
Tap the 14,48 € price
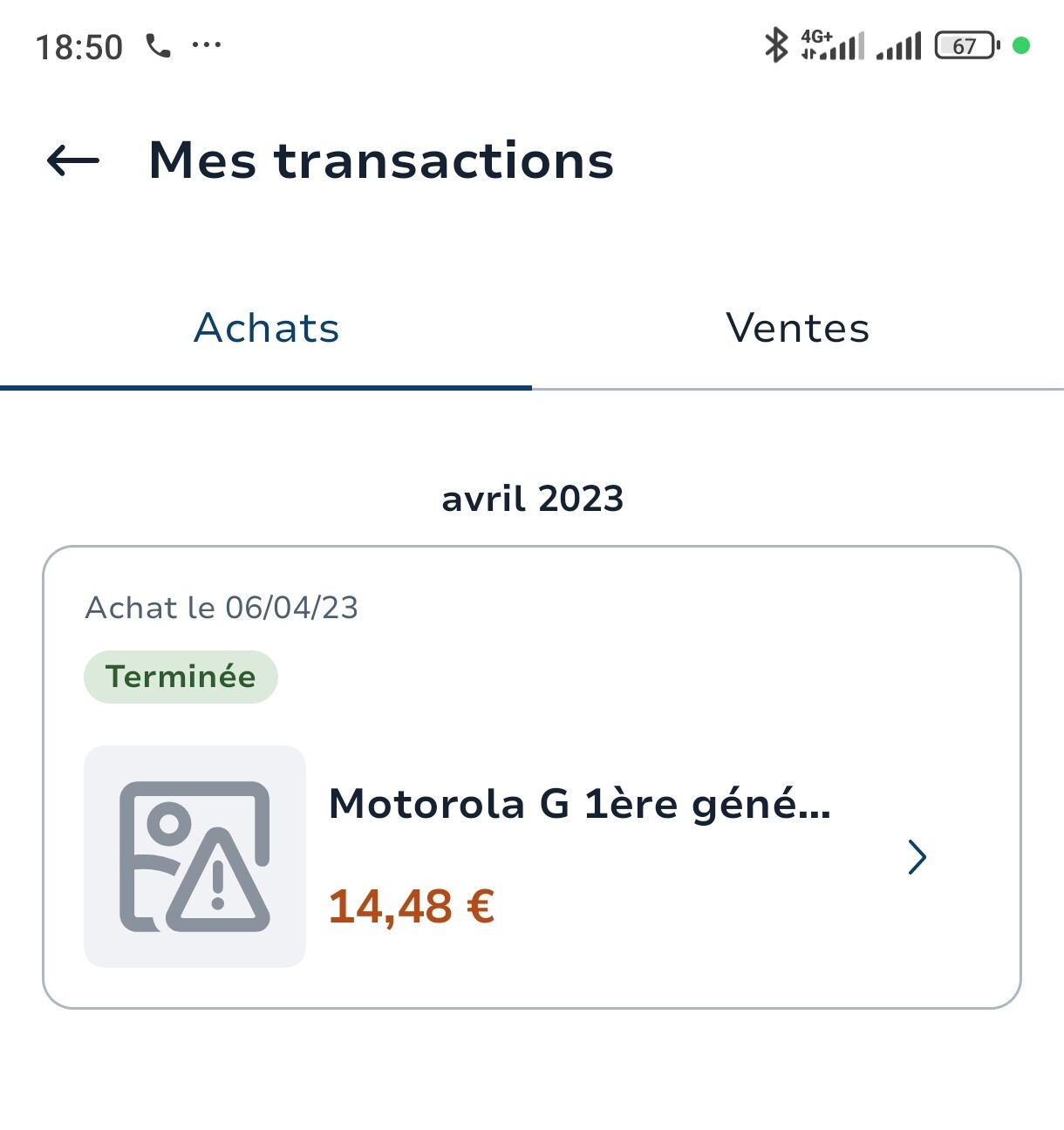pos(412,906)
